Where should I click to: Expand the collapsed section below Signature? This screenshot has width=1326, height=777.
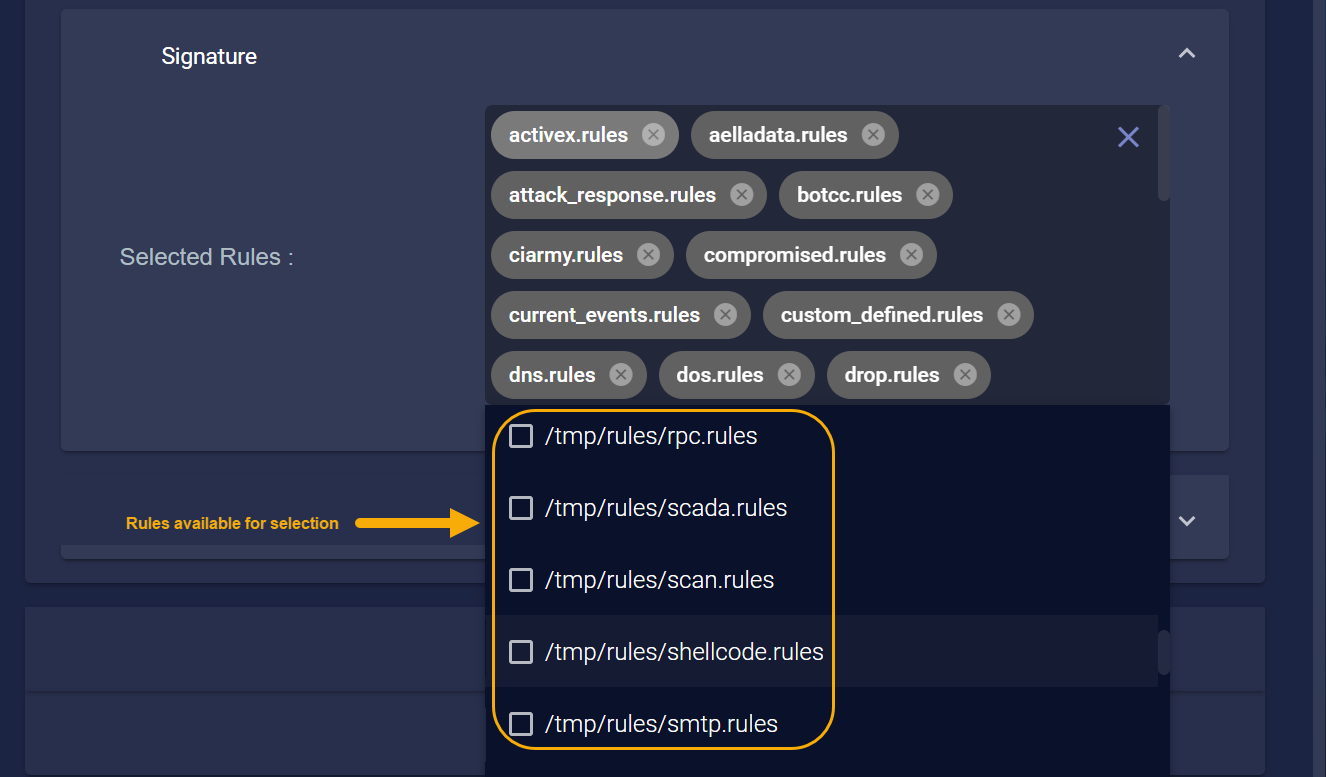pyautogui.click(x=1187, y=521)
